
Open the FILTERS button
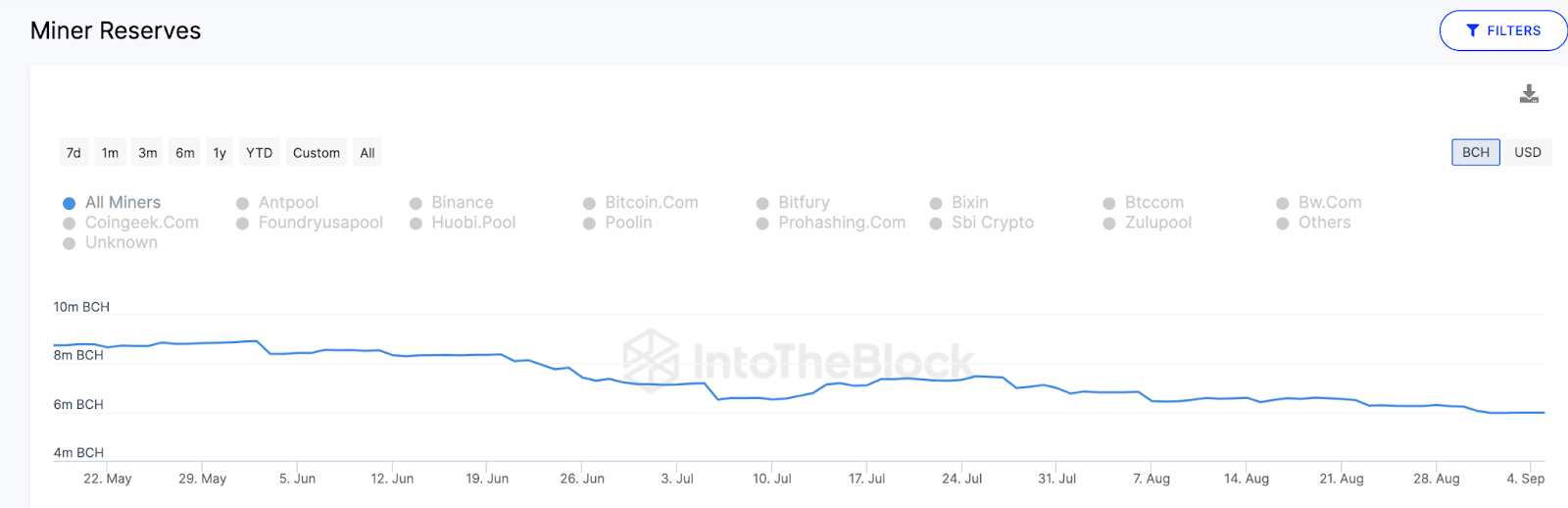click(1503, 30)
